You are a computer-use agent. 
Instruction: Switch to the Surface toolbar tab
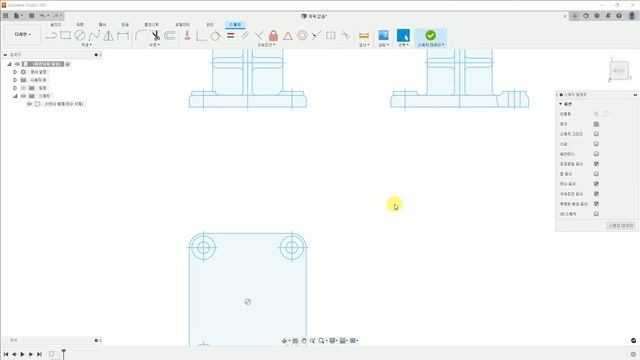coord(80,25)
